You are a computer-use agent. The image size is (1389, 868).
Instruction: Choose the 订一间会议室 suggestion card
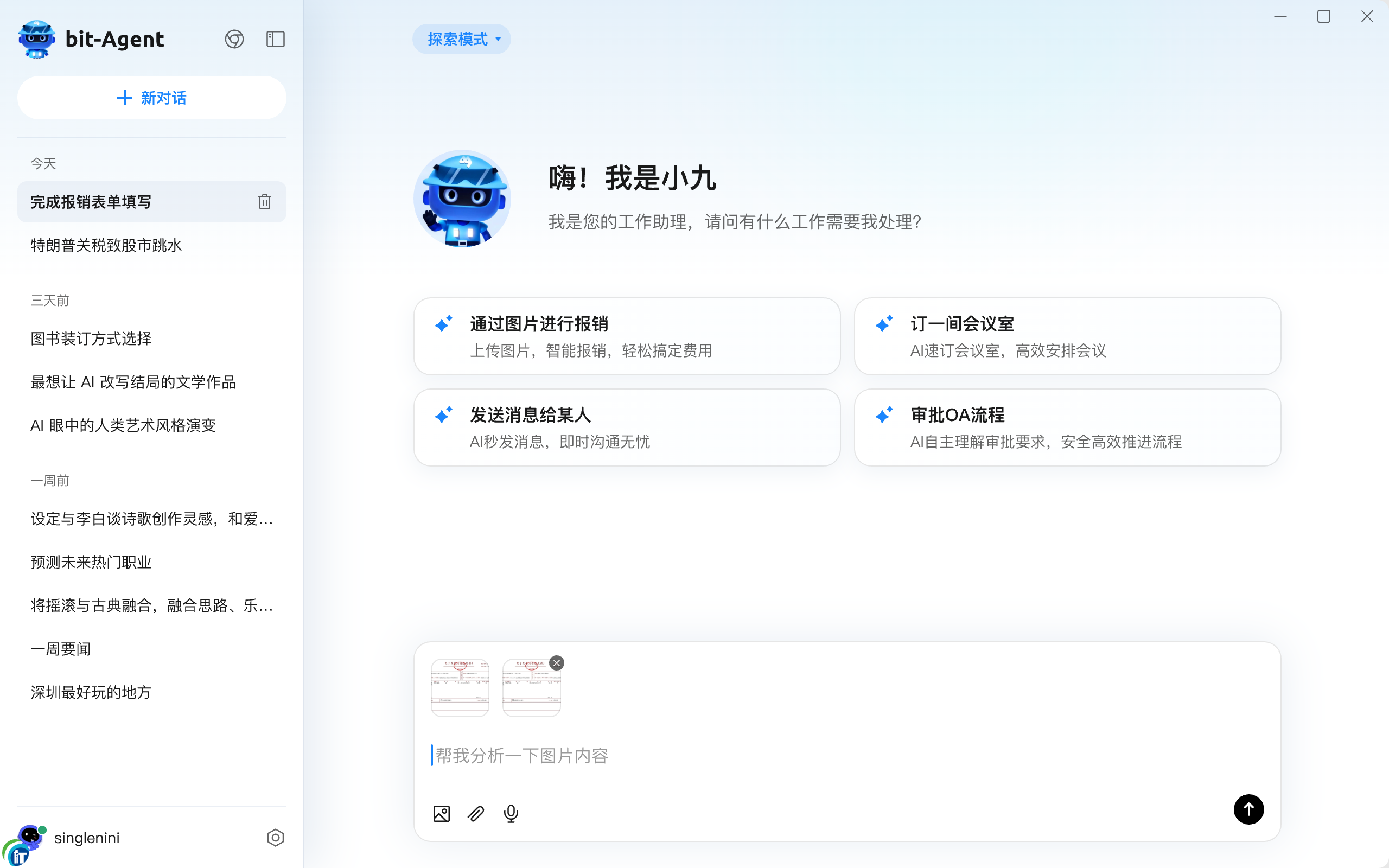(x=1068, y=336)
